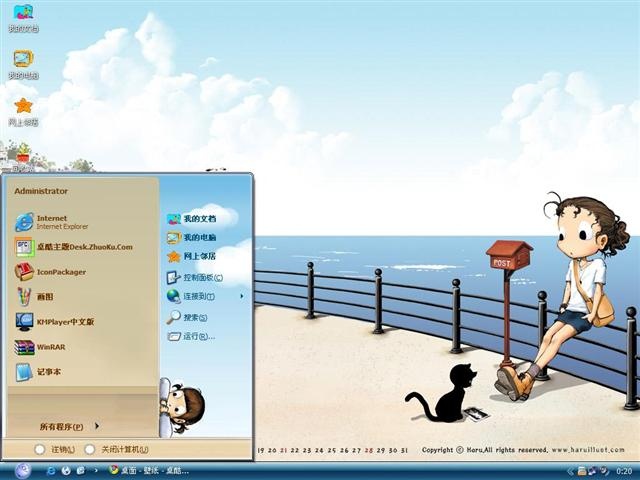Click the round Start orb on the taskbar
The height and width of the screenshot is (480, 640).
point(23,471)
